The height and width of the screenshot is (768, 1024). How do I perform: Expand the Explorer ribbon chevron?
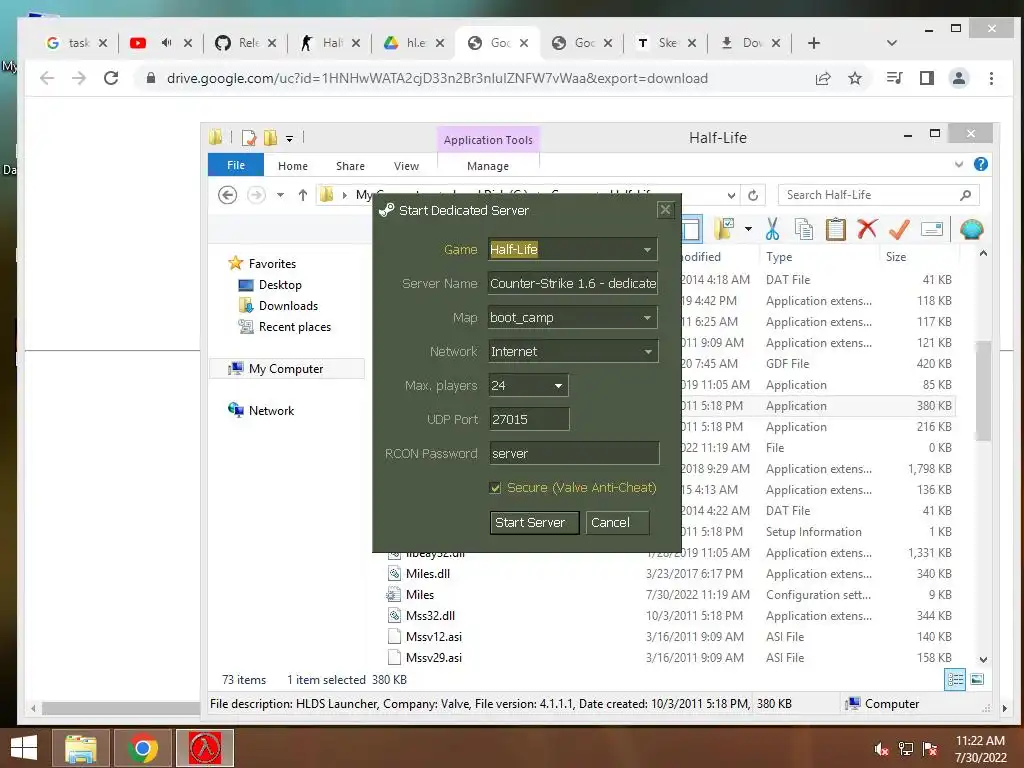(x=959, y=165)
